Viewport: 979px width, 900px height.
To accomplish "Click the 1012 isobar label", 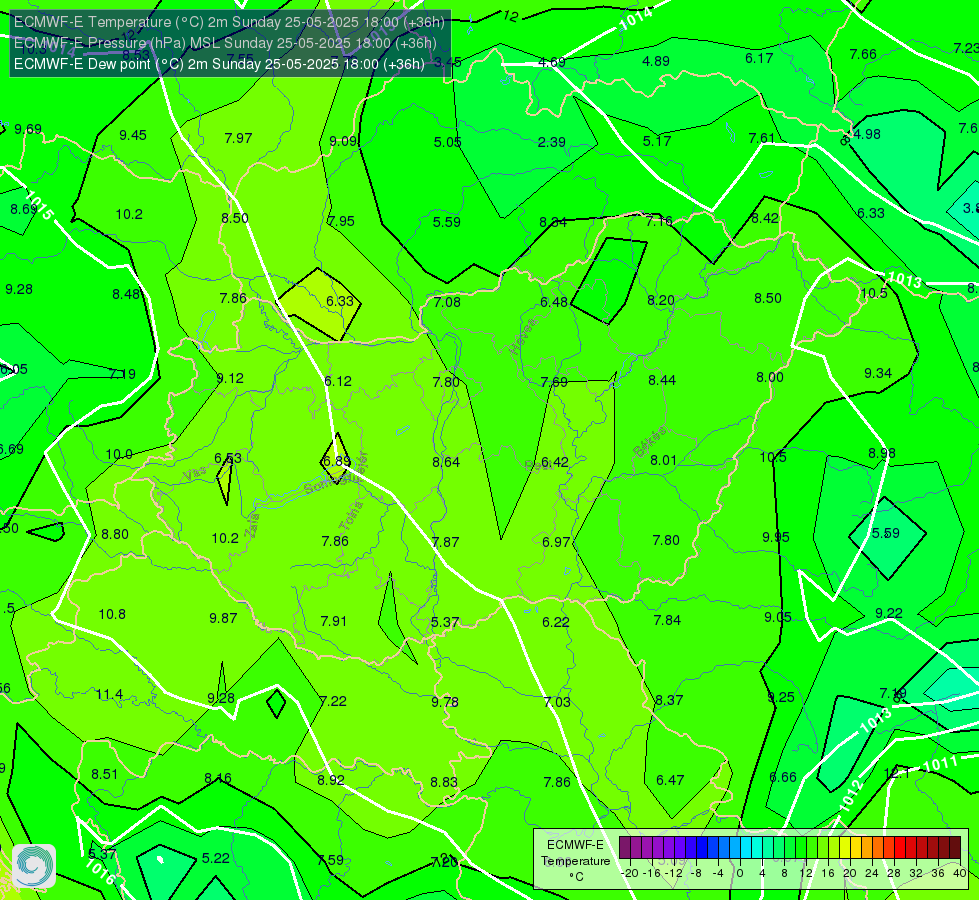I will coord(852,795).
